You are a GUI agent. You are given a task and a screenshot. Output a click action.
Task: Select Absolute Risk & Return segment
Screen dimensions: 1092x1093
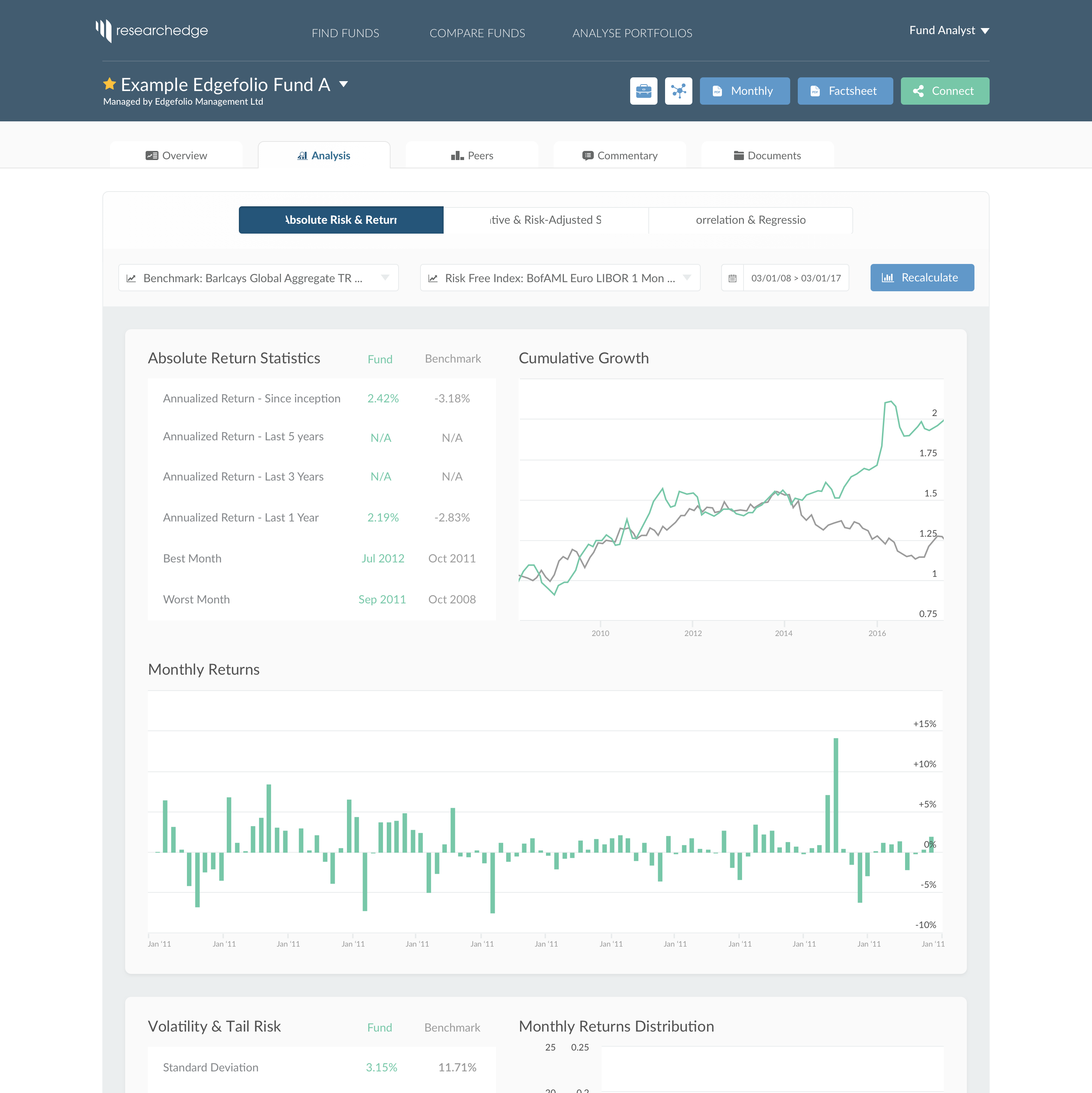(x=341, y=220)
